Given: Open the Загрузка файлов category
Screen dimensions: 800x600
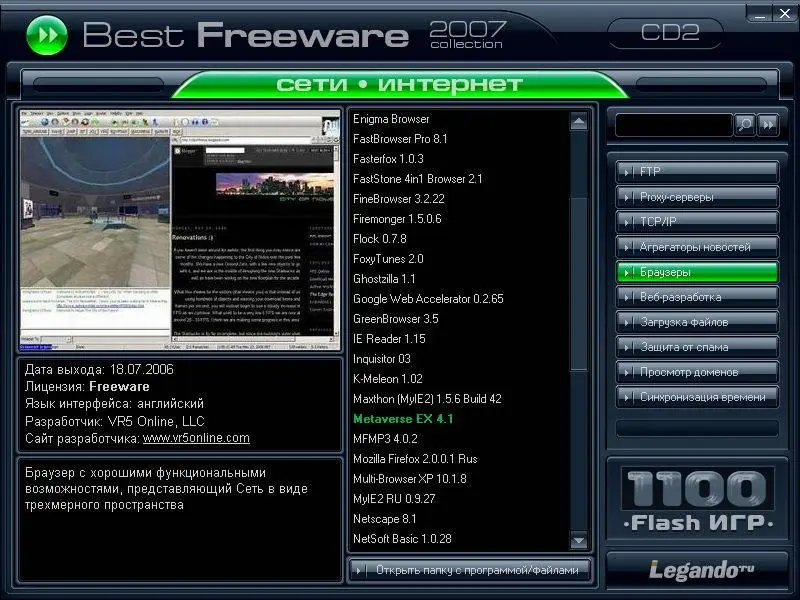Looking at the screenshot, I should pos(697,322).
